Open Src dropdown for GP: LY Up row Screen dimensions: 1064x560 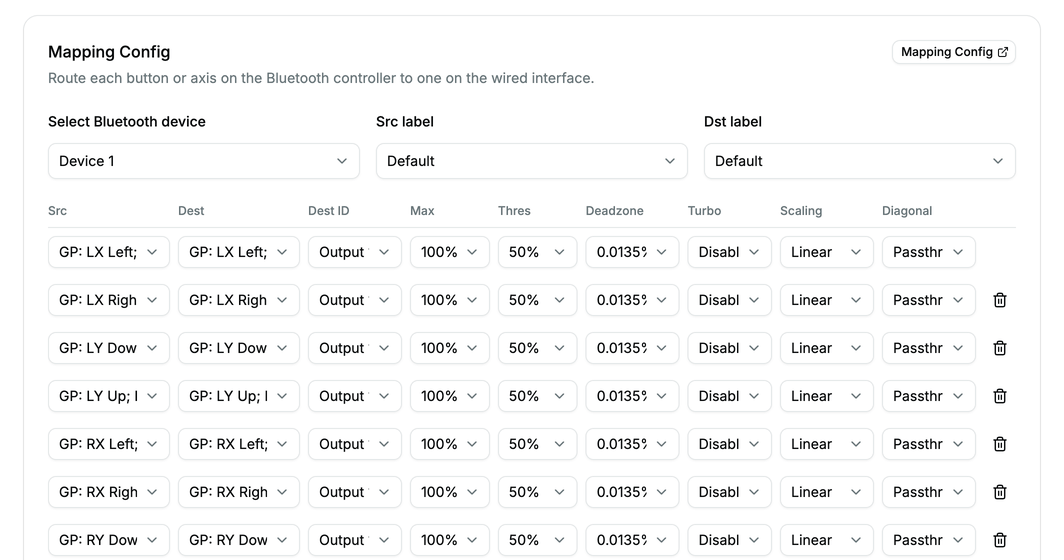109,396
